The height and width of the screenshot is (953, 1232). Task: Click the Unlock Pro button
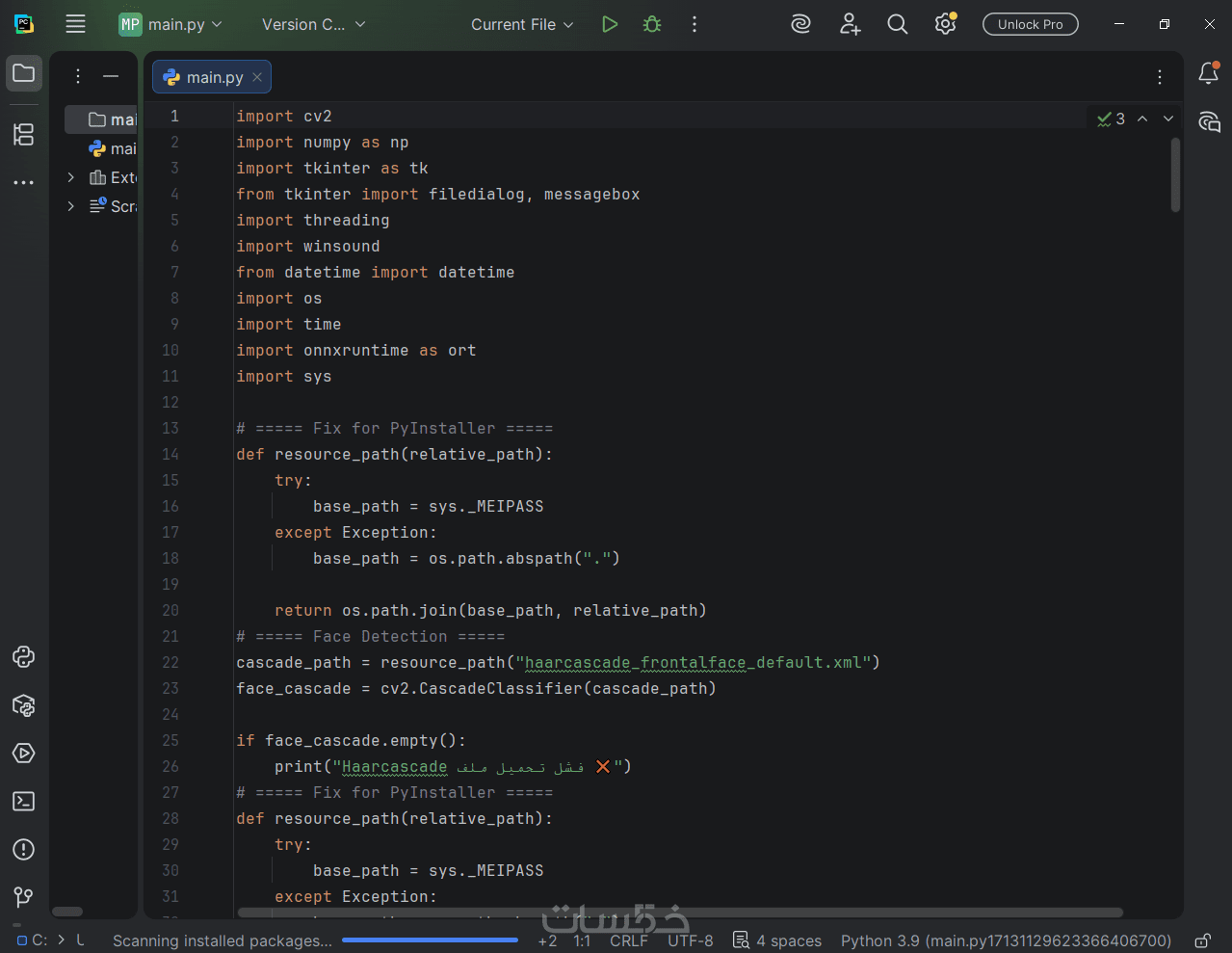(1030, 24)
